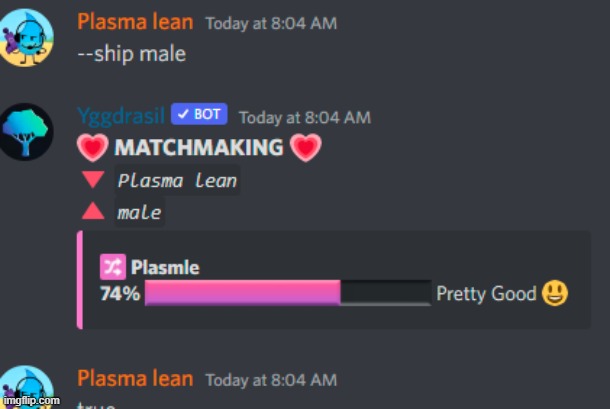Click the blue BOT verified badge
This screenshot has height=409, width=610.
tap(199, 115)
